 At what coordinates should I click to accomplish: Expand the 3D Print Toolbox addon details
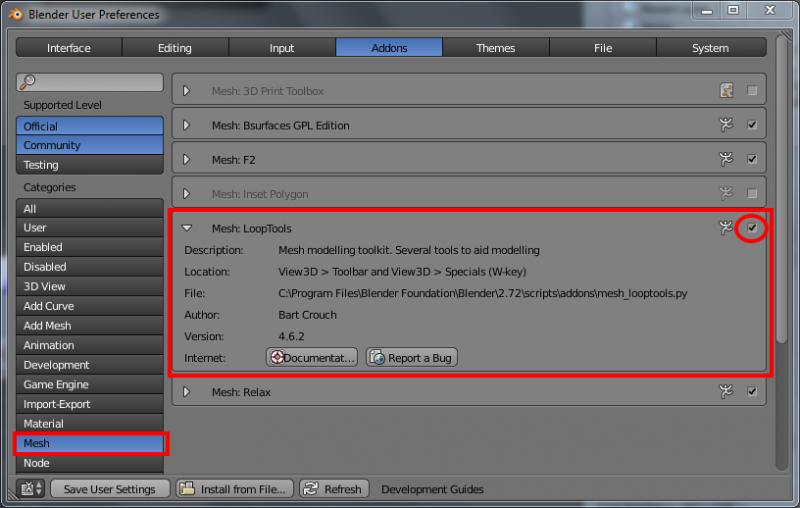[x=187, y=91]
